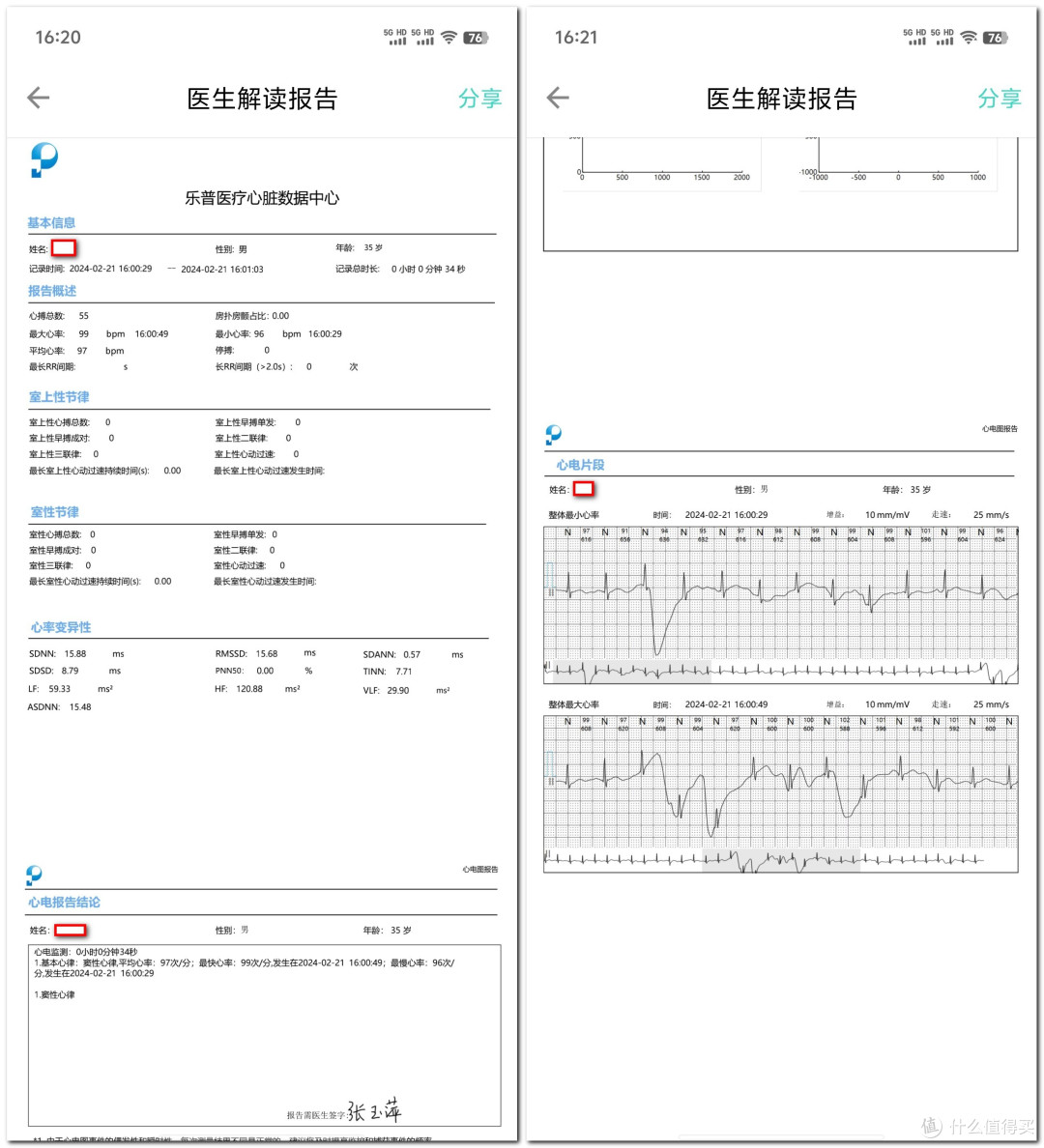Tap 整体最大心率 ECG waveform chart
Image resolution: width=1044 pixels, height=1148 pixels.
(x=780, y=782)
